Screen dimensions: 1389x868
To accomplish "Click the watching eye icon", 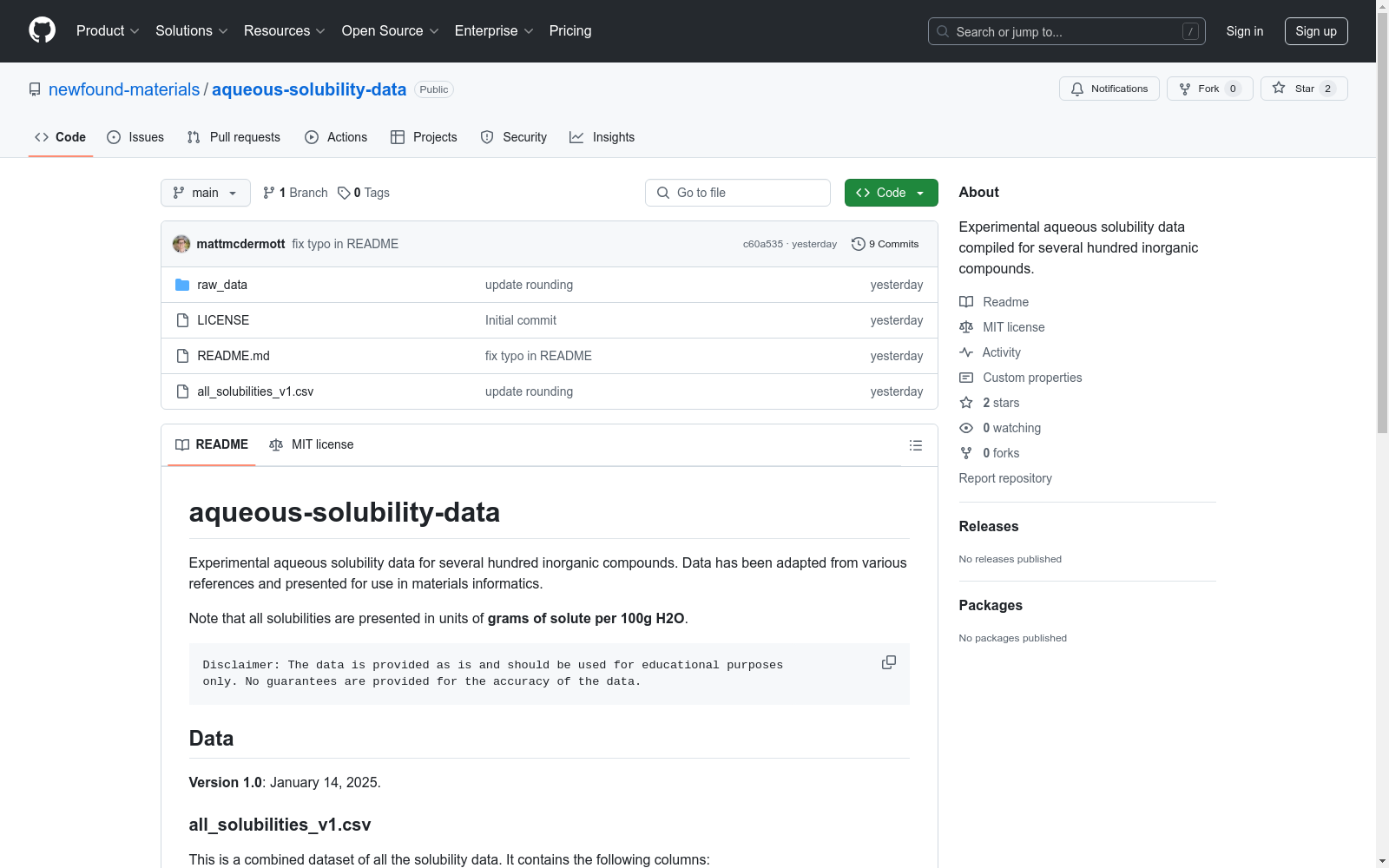I will coord(966,428).
